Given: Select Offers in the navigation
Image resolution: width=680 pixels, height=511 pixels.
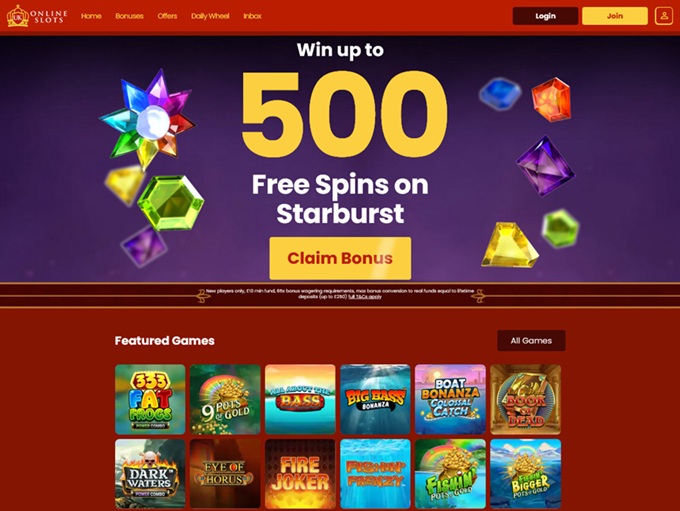Looking at the screenshot, I should tap(167, 16).
